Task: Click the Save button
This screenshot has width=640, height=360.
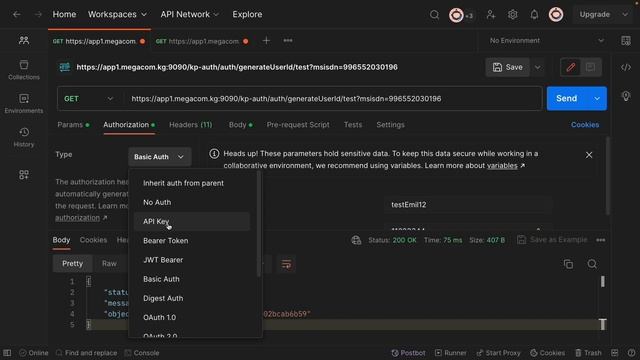Action: click(x=508, y=67)
